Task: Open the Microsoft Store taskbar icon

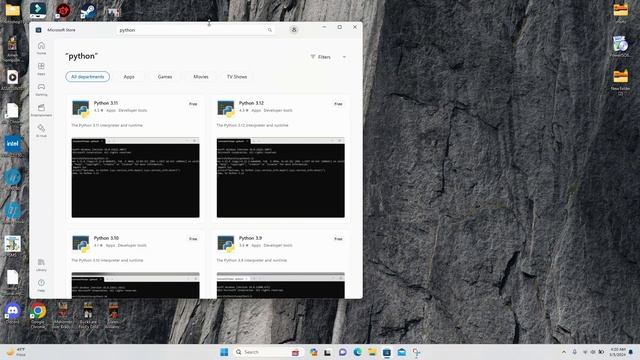Action: [387, 352]
